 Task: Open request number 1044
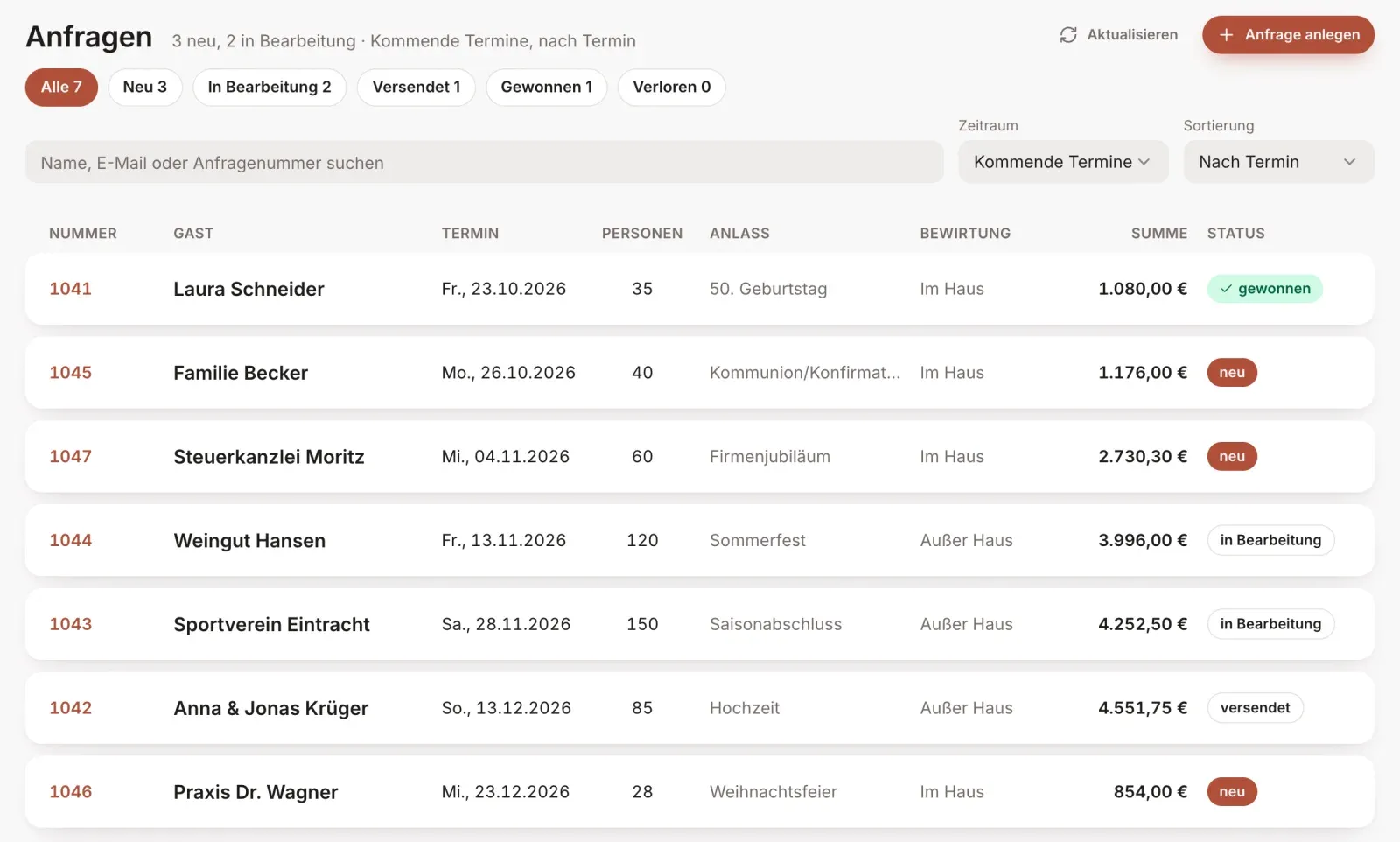pyautogui.click(x=70, y=541)
